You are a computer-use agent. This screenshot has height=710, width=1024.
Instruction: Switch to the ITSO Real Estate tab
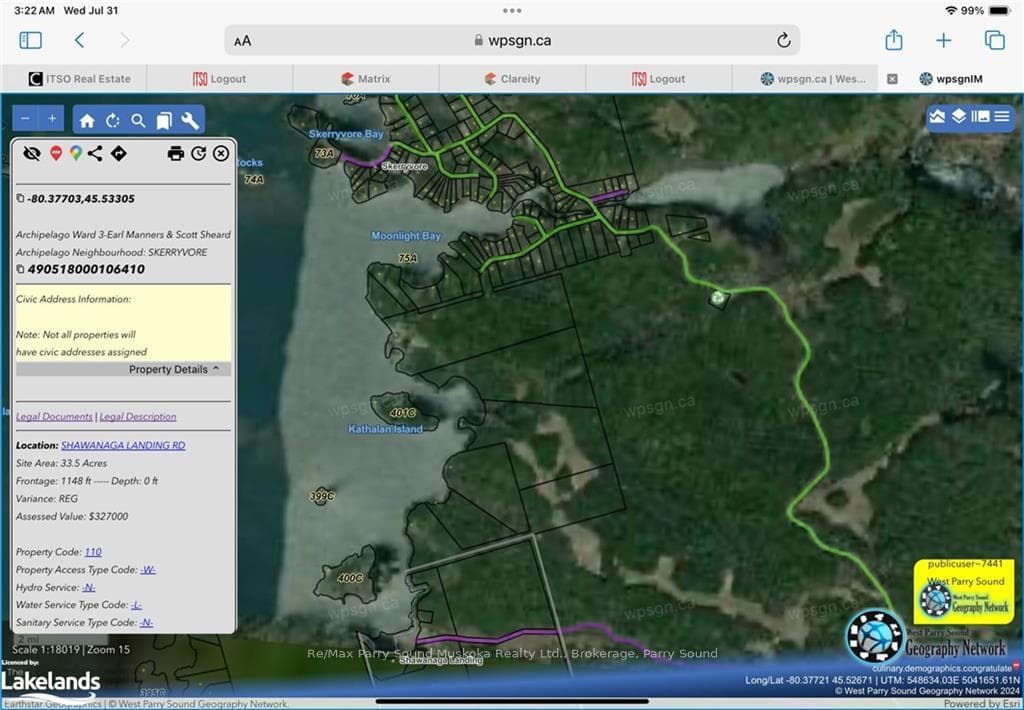pyautogui.click(x=80, y=78)
